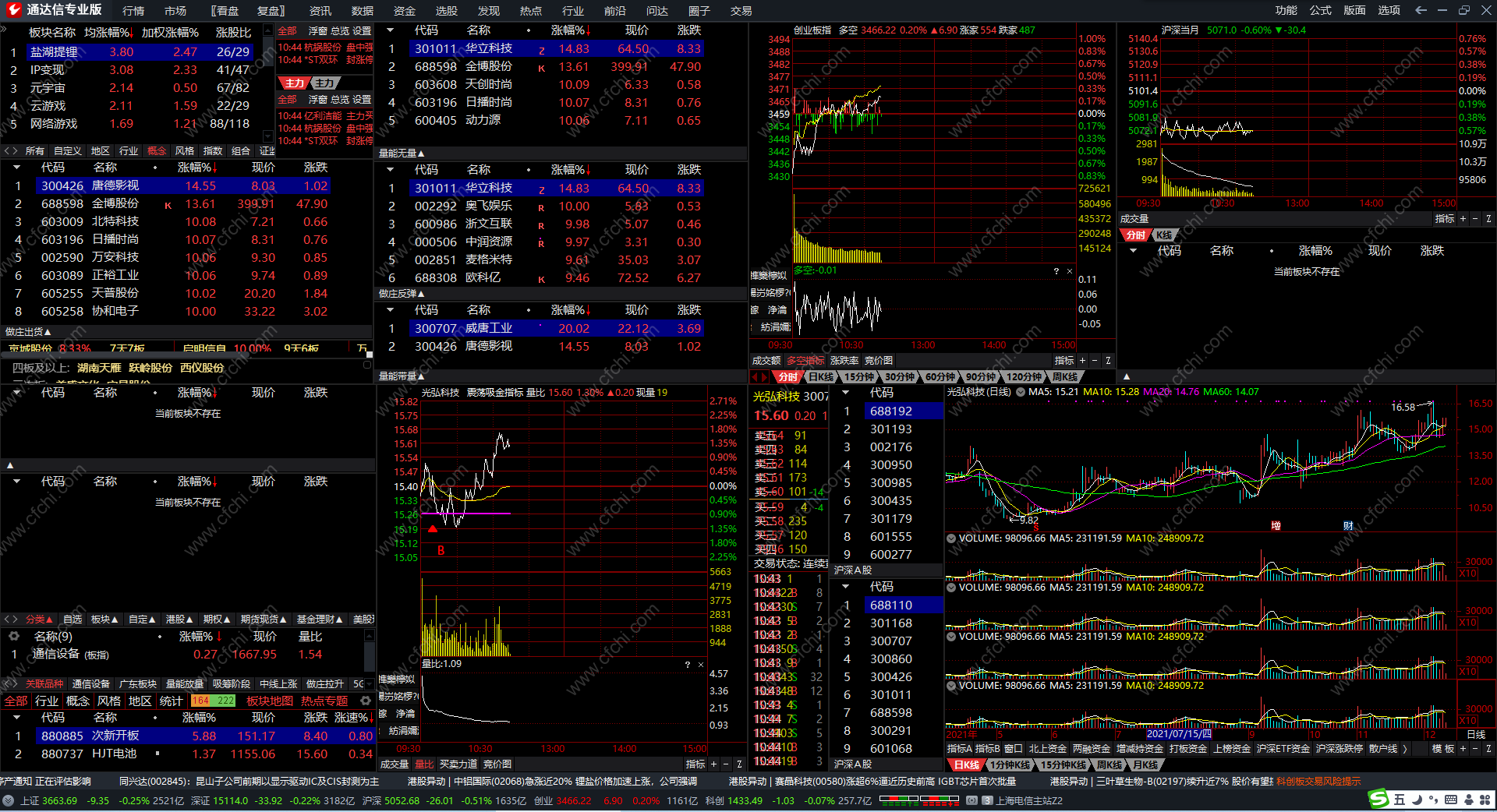Expand the 做庄出货▲ panel selector
1497x812 pixels.
click(28, 332)
